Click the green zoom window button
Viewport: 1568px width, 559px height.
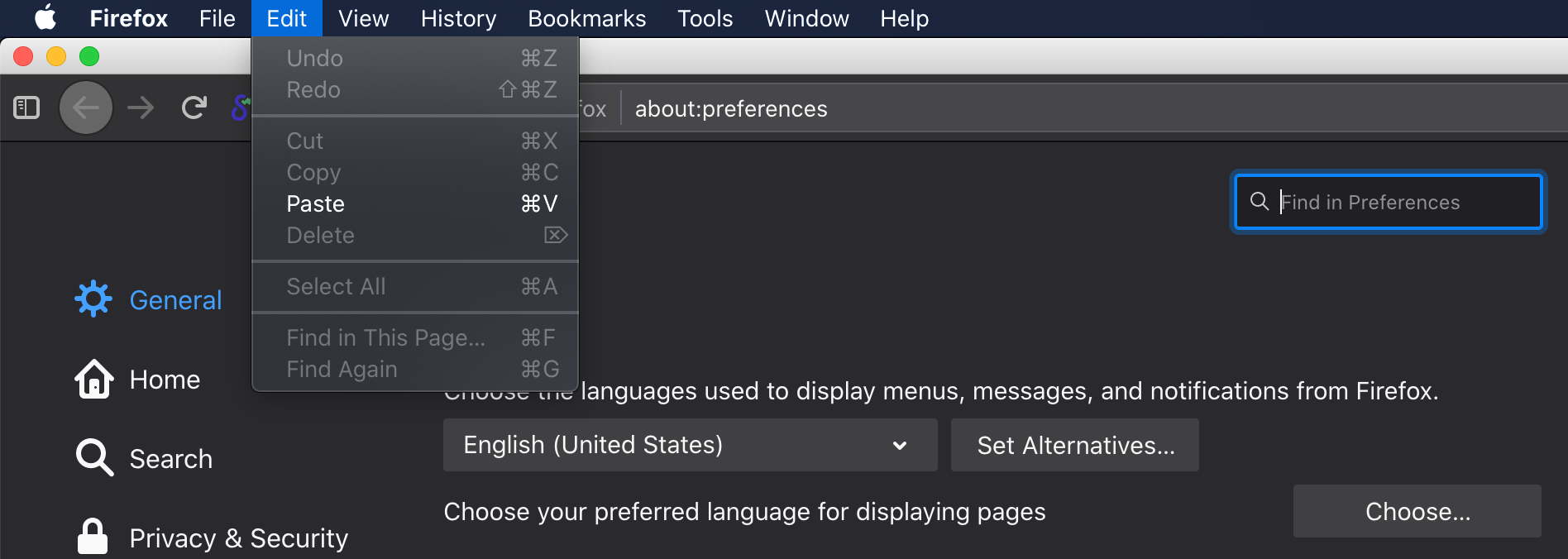(x=89, y=56)
